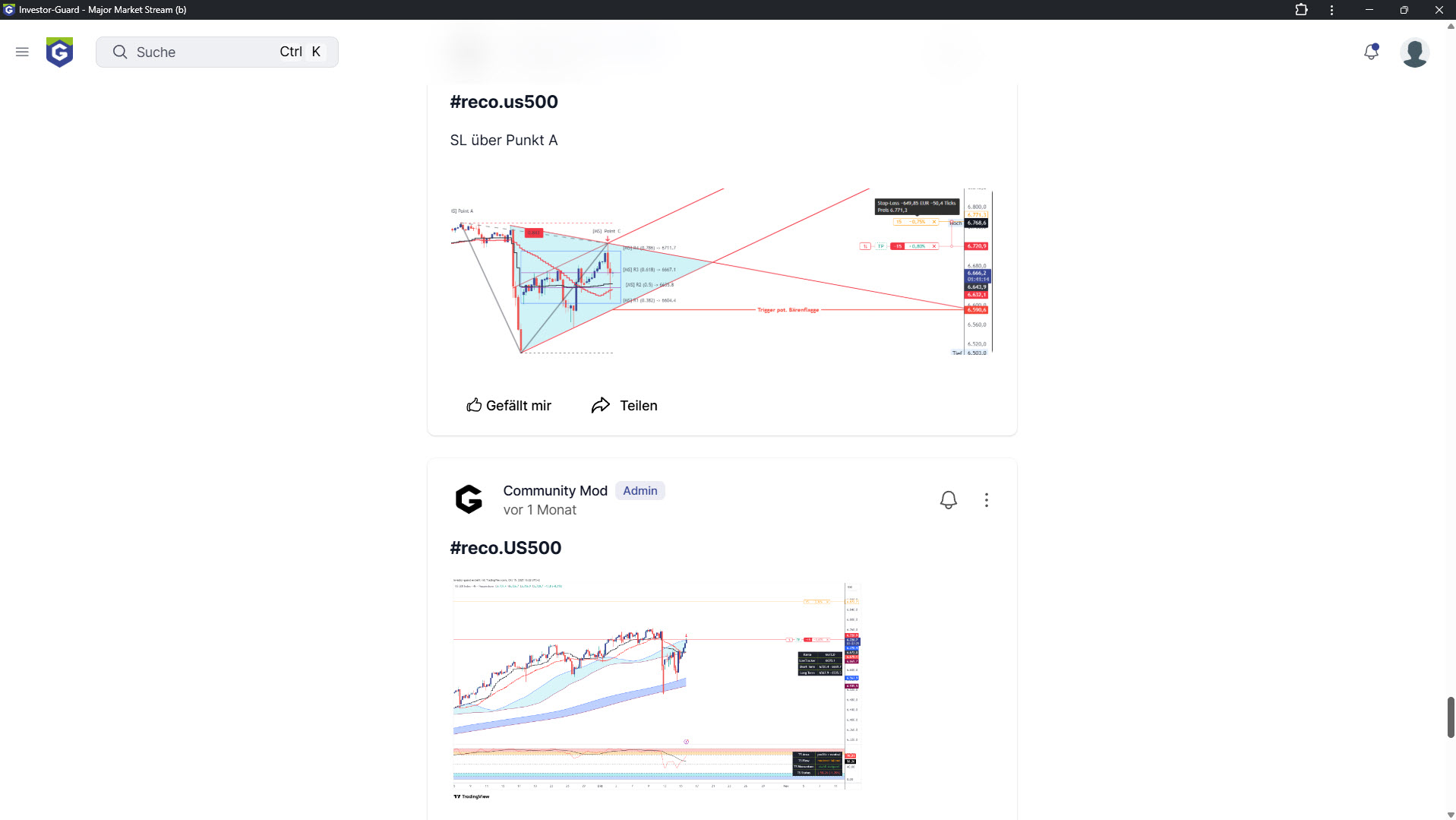This screenshot has height=820, width=1456.
Task: Click the magnifier search icon
Action: (120, 52)
